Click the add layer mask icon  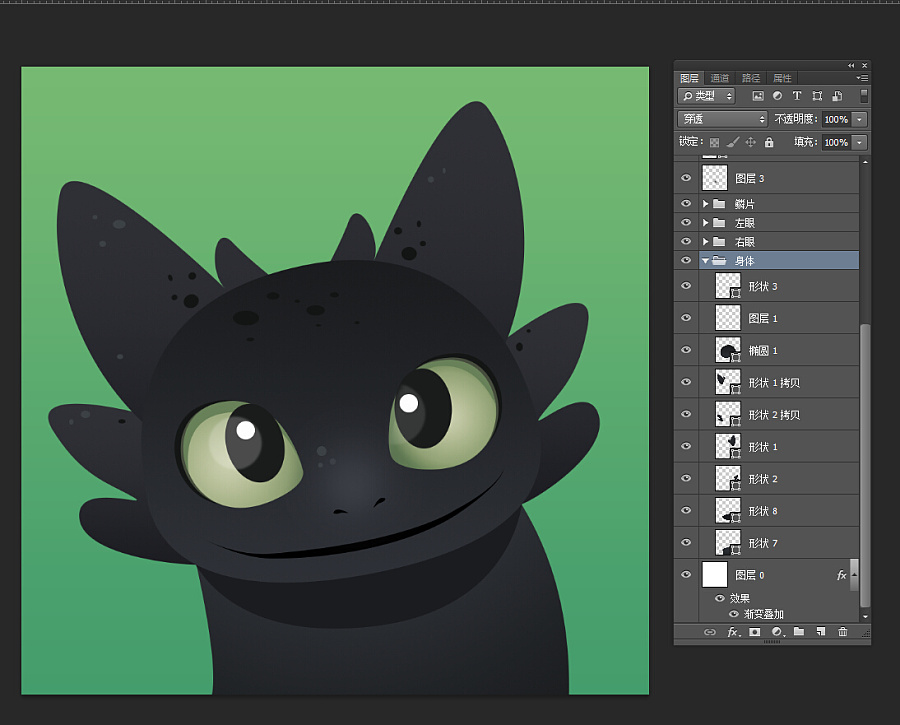[755, 632]
